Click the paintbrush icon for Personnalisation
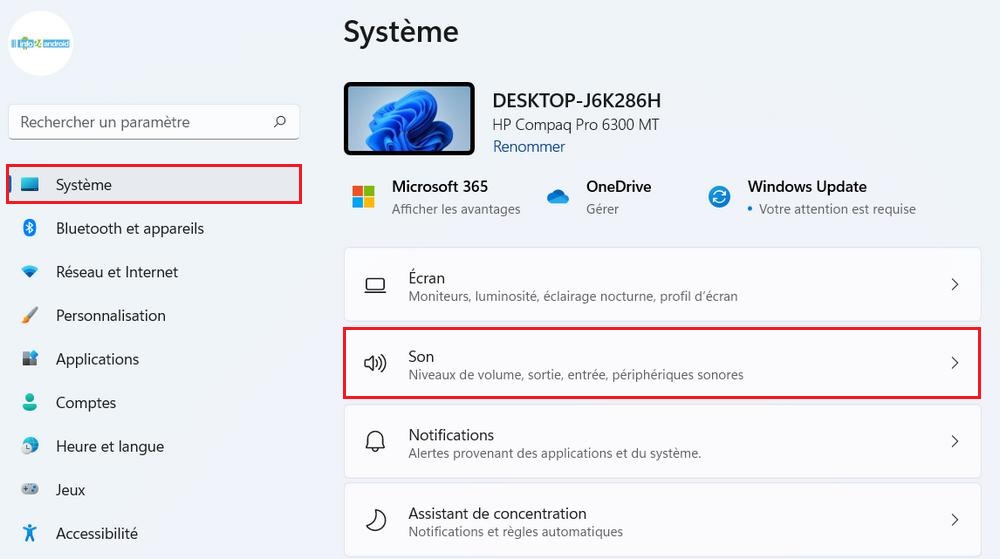The image size is (1000, 559). click(x=29, y=315)
